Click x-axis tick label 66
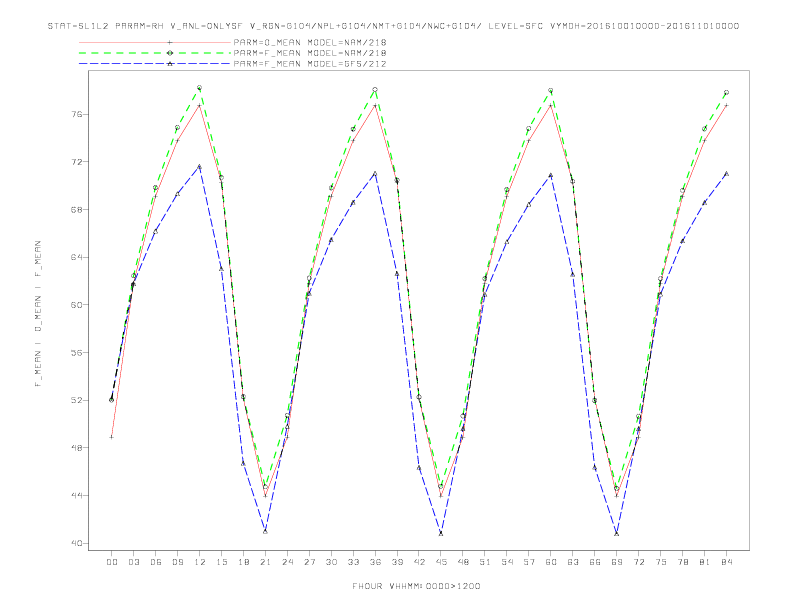Screen dimensions: 792x612 click(x=595, y=562)
